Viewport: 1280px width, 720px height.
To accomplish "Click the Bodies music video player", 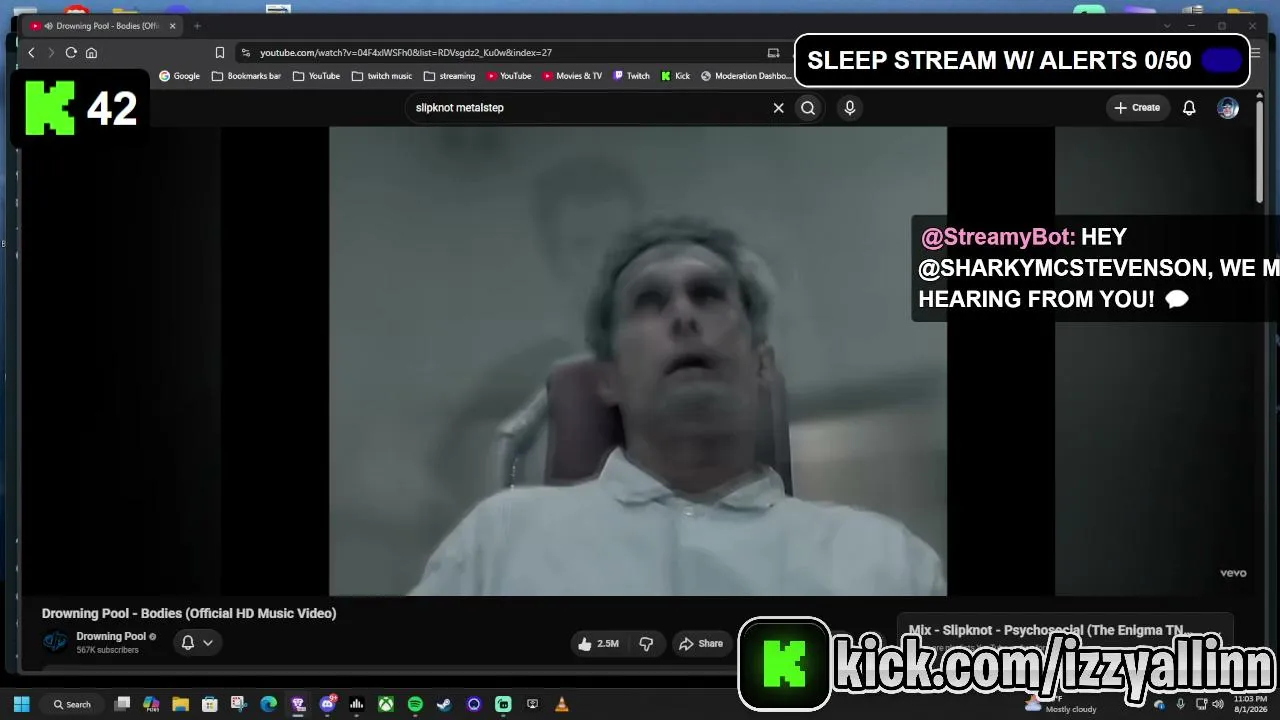I will click(x=638, y=361).
